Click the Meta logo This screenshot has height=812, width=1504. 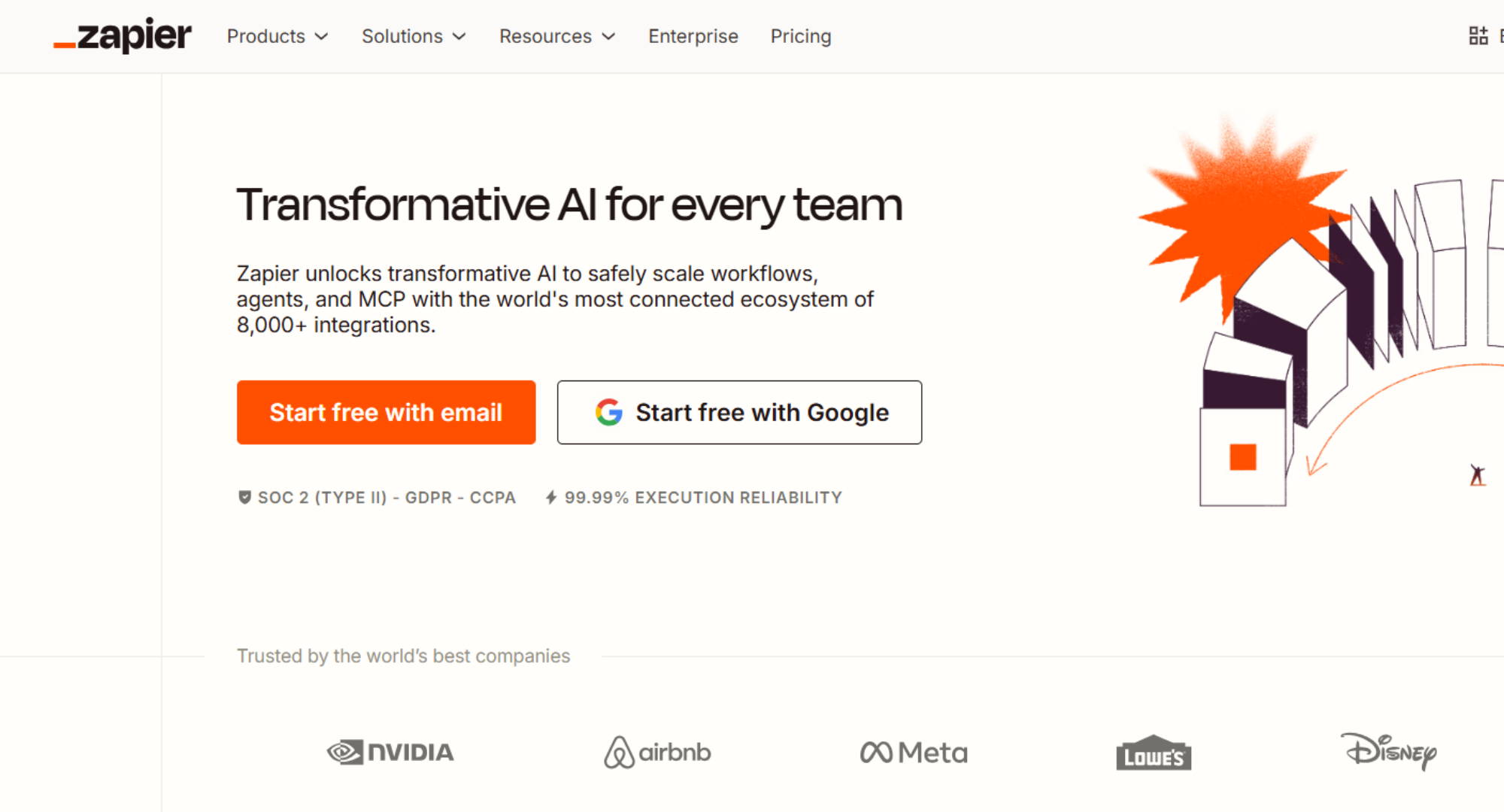pos(914,752)
